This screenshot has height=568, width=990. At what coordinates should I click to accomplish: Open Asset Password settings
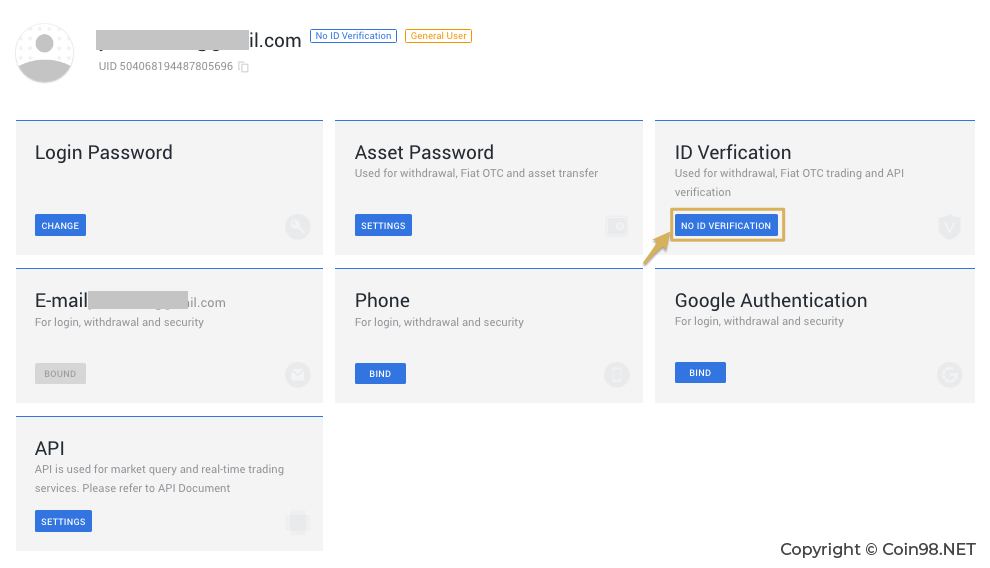[x=383, y=225]
